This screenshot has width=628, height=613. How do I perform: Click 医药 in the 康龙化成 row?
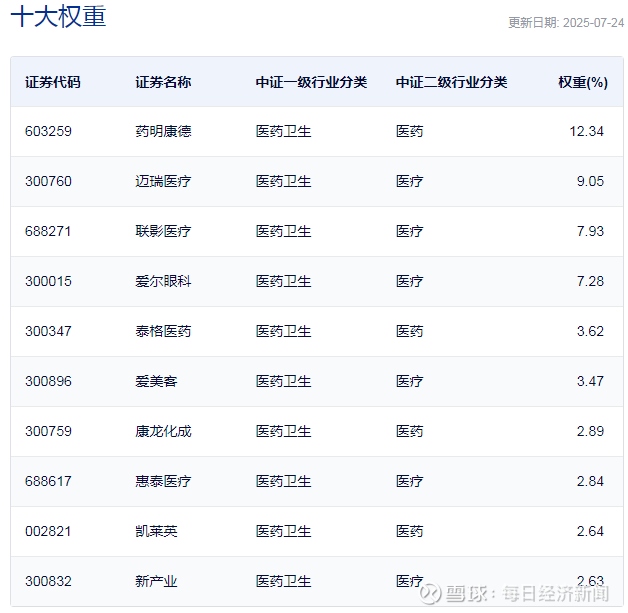pos(410,432)
